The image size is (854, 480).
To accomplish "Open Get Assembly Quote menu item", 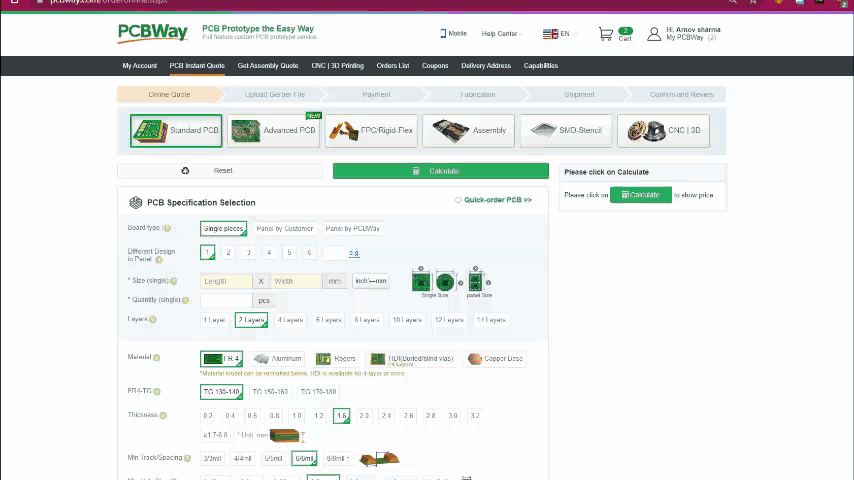I will 268,66.
